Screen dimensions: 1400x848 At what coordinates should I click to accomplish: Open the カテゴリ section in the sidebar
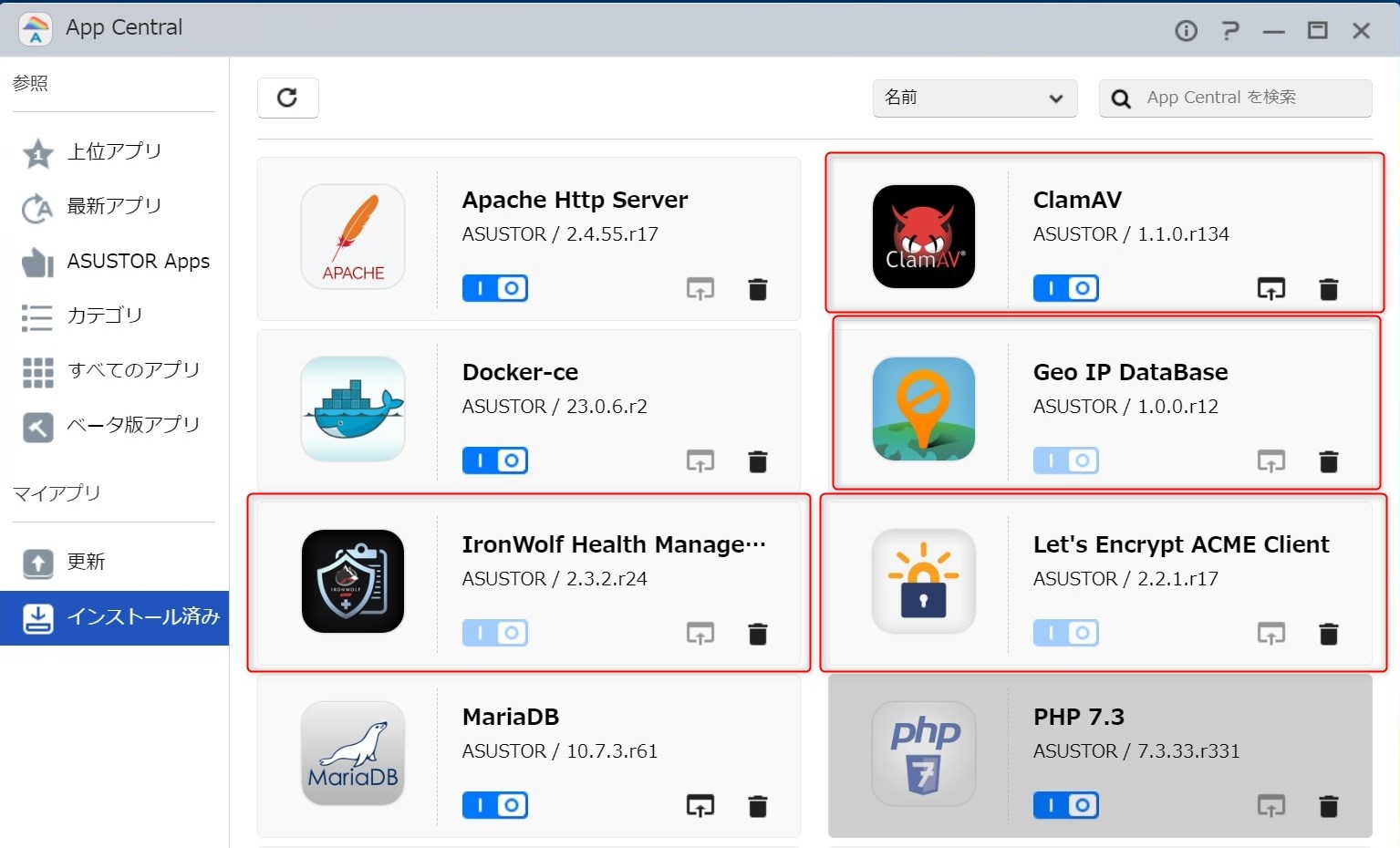click(104, 316)
